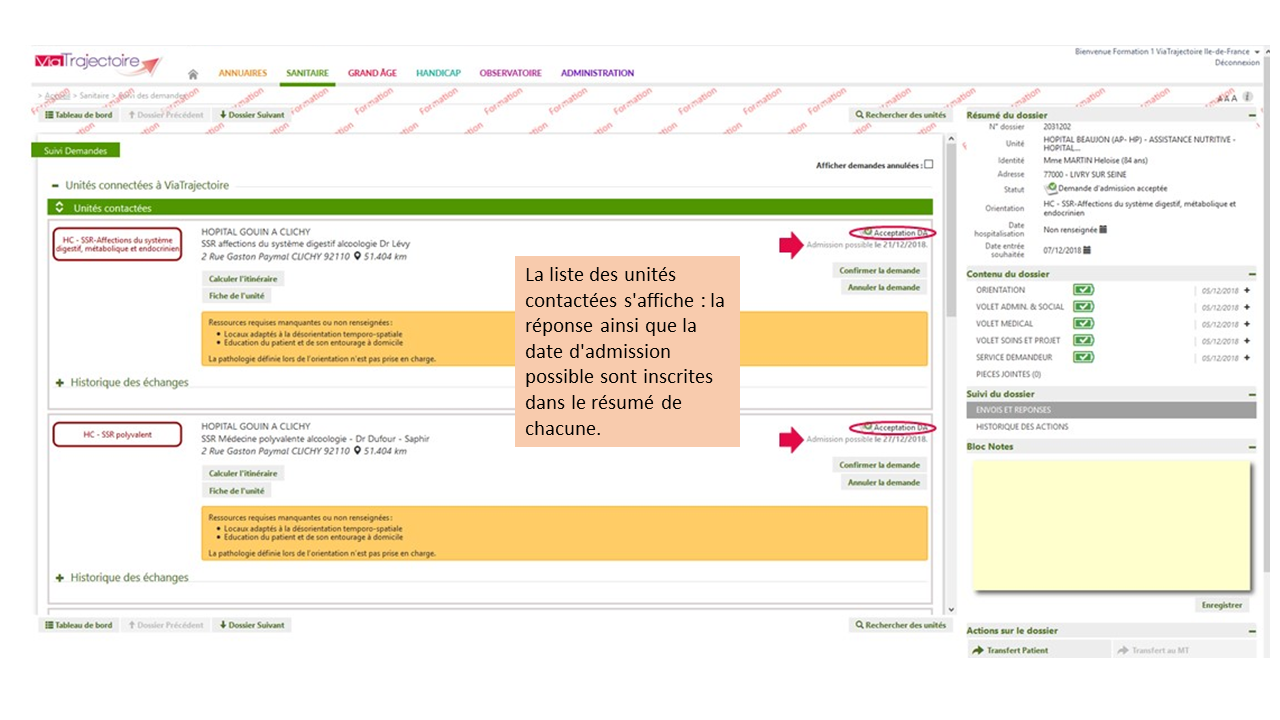Open calendar for Date entrée souhaitée
Viewport: 1280px width, 720px height.
pyautogui.click(x=1087, y=250)
